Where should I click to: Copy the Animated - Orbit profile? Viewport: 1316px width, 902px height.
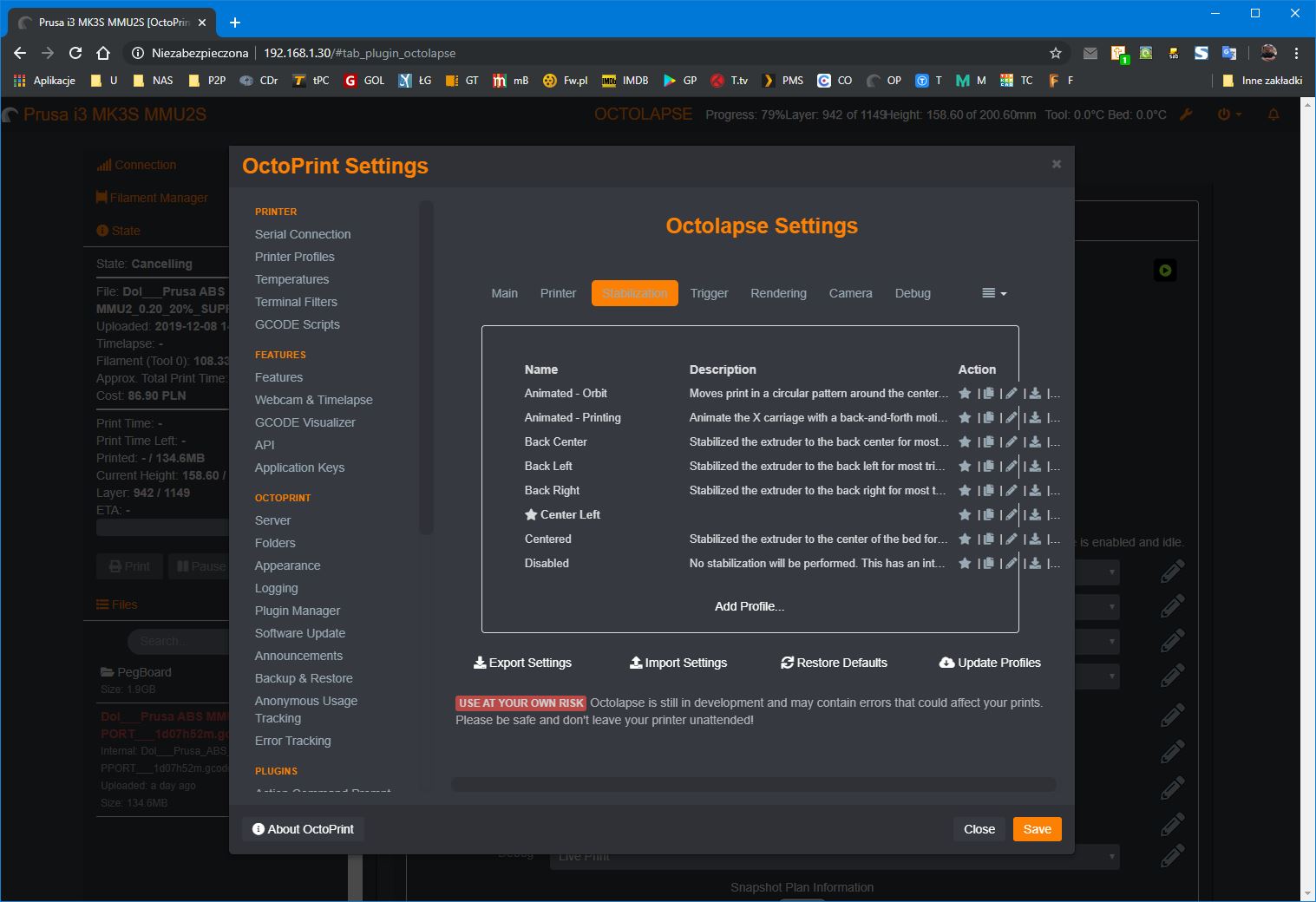coord(988,393)
